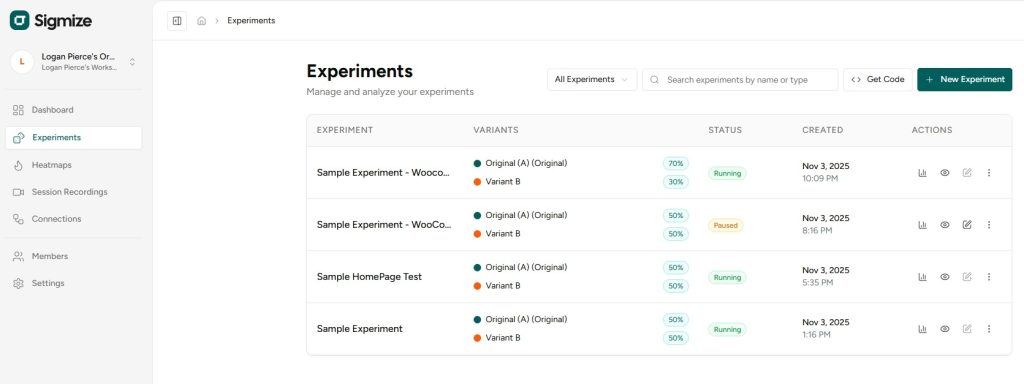The height and width of the screenshot is (384, 1024).
Task: Click the Get Code button
Action: coord(878,80)
